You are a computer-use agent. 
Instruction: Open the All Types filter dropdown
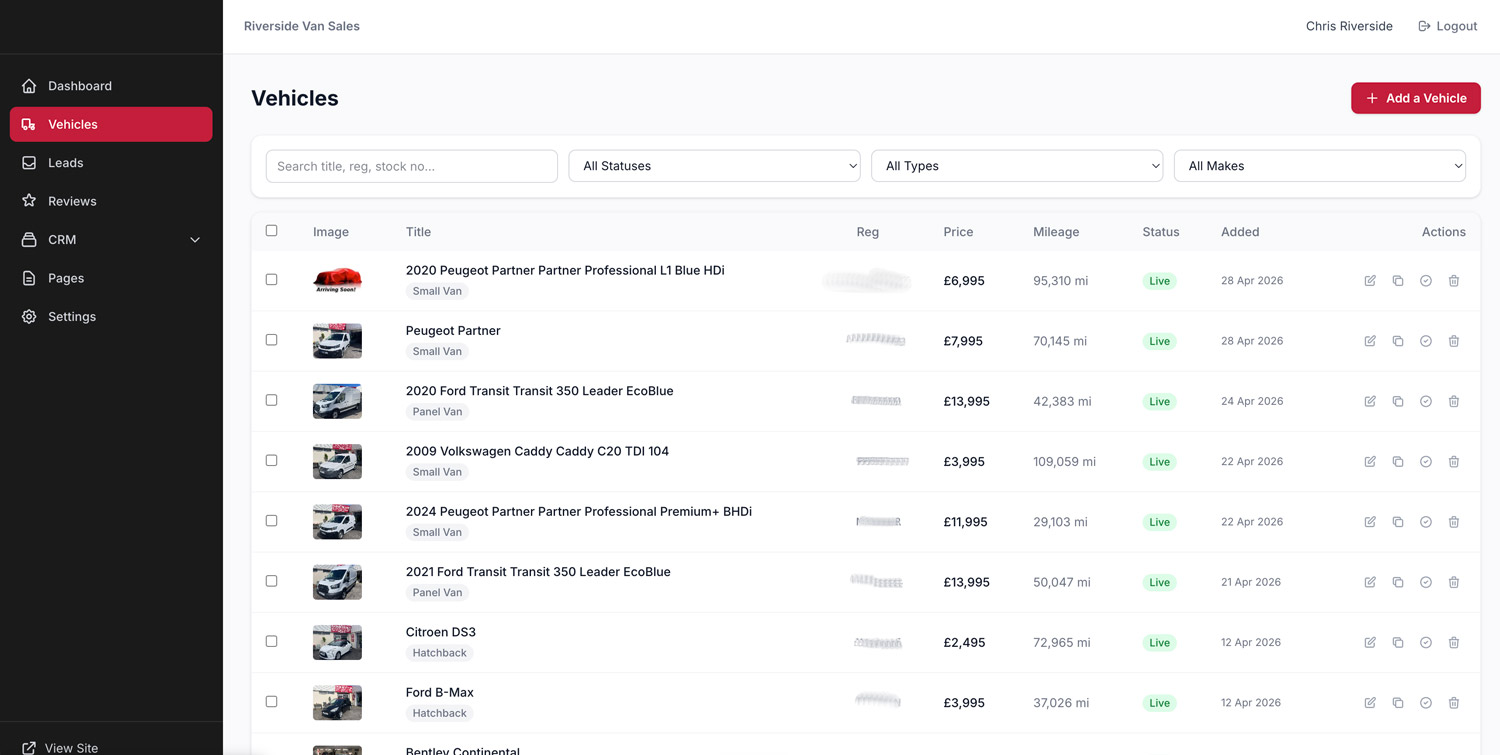[x=1017, y=166]
